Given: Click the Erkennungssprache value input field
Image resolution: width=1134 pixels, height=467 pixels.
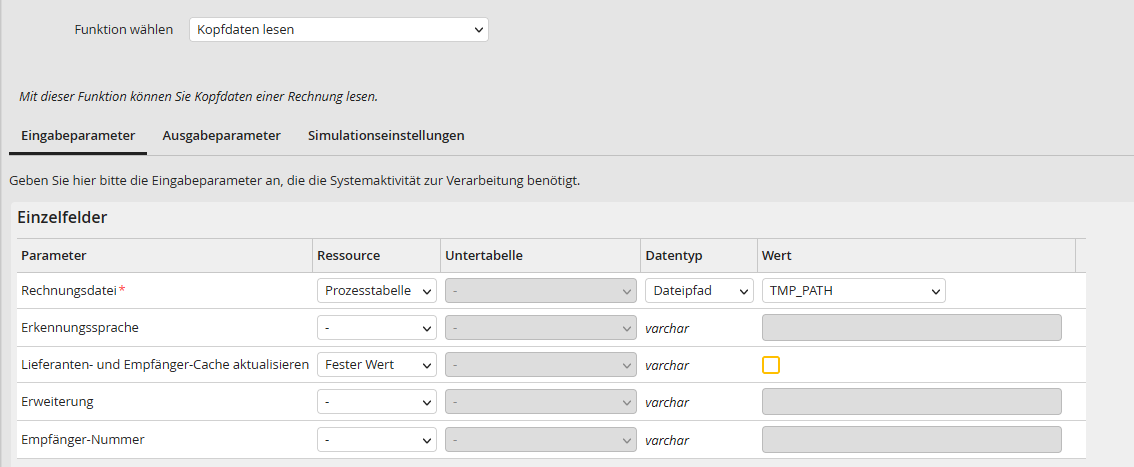Looking at the screenshot, I should (x=911, y=328).
